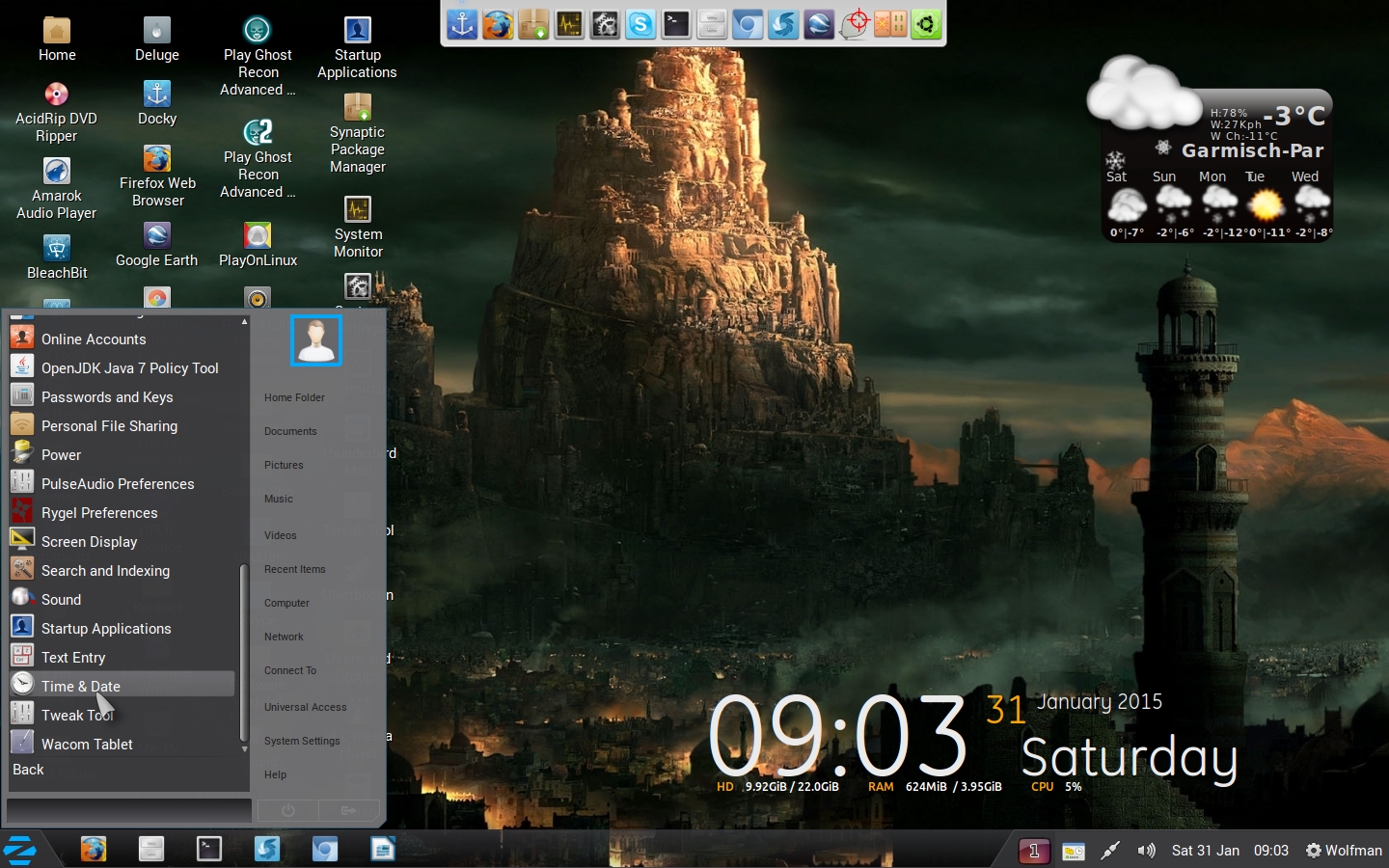Open the volume speaker tray icon

click(1146, 851)
